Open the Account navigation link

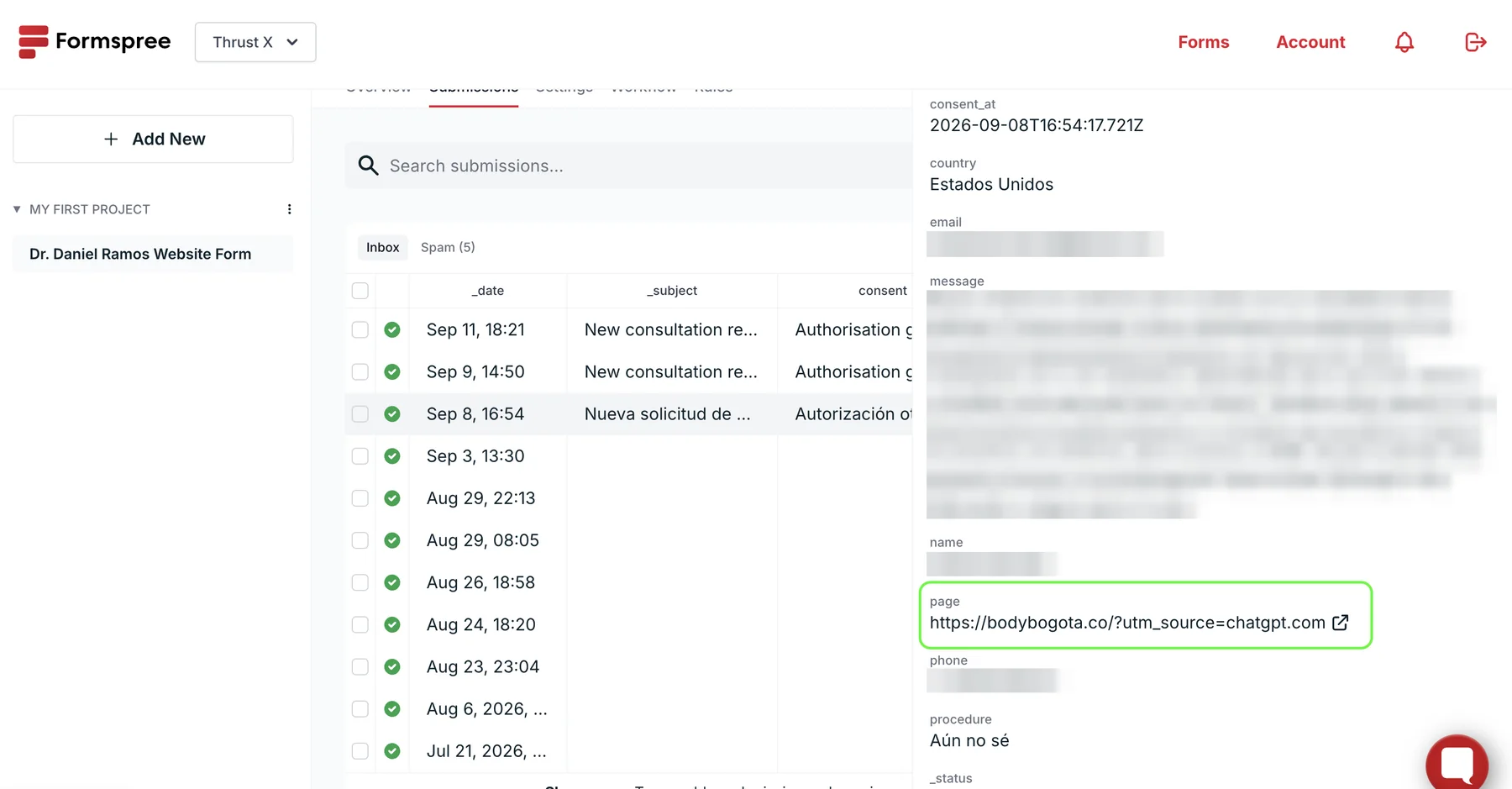(x=1310, y=42)
